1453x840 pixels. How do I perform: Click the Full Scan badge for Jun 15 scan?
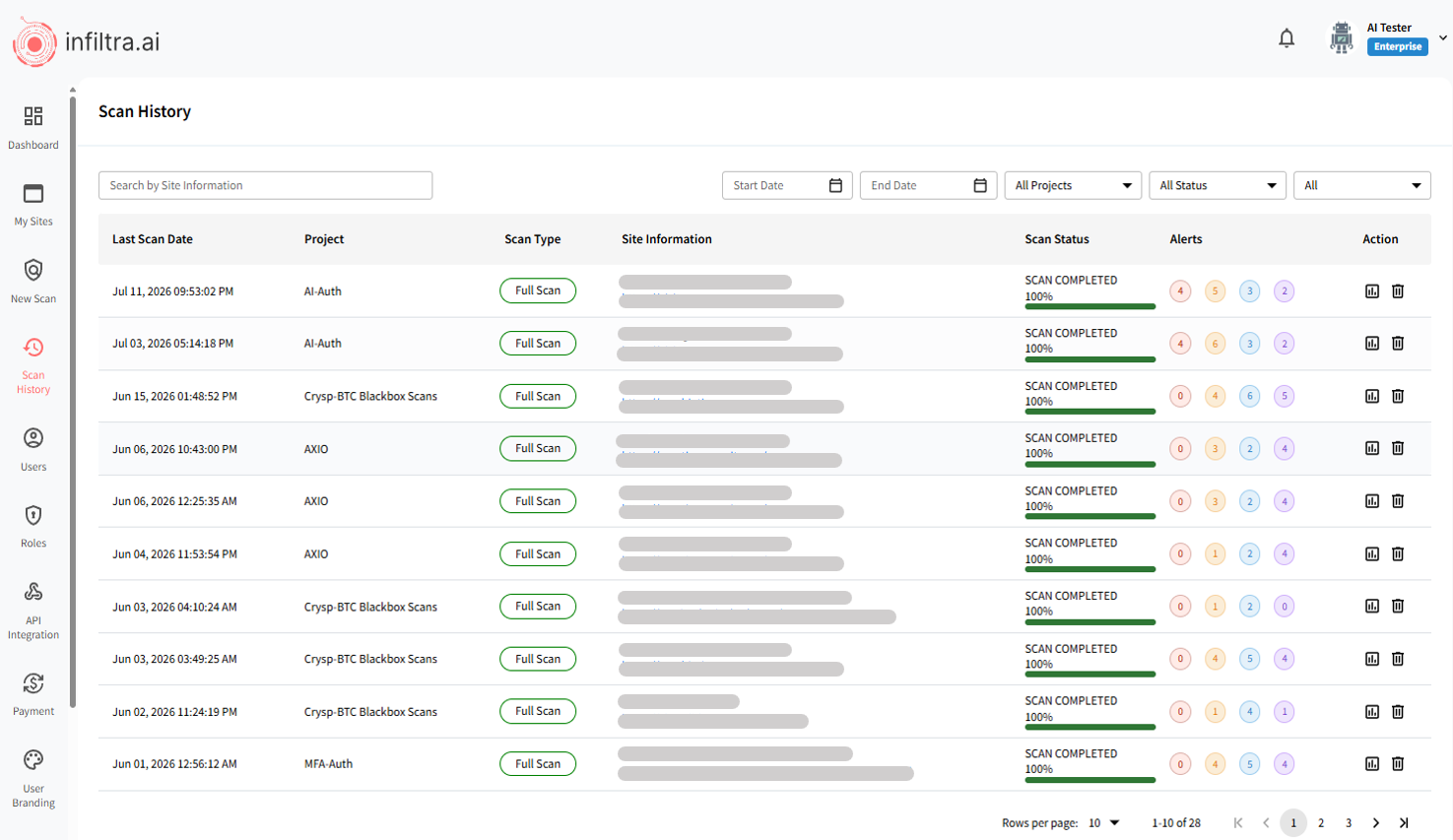pyautogui.click(x=538, y=396)
